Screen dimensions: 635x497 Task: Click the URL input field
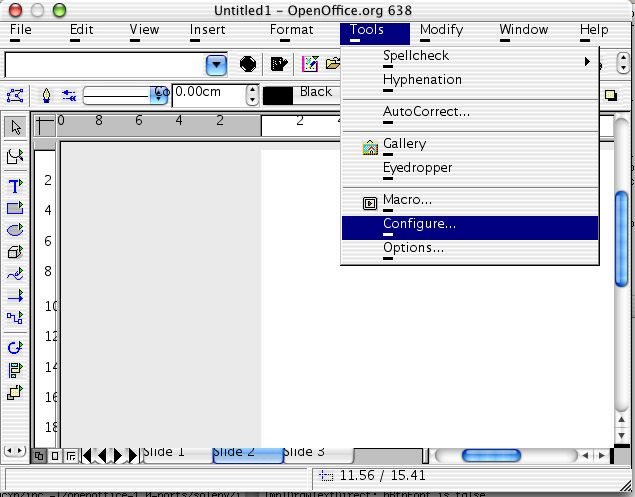(105, 65)
